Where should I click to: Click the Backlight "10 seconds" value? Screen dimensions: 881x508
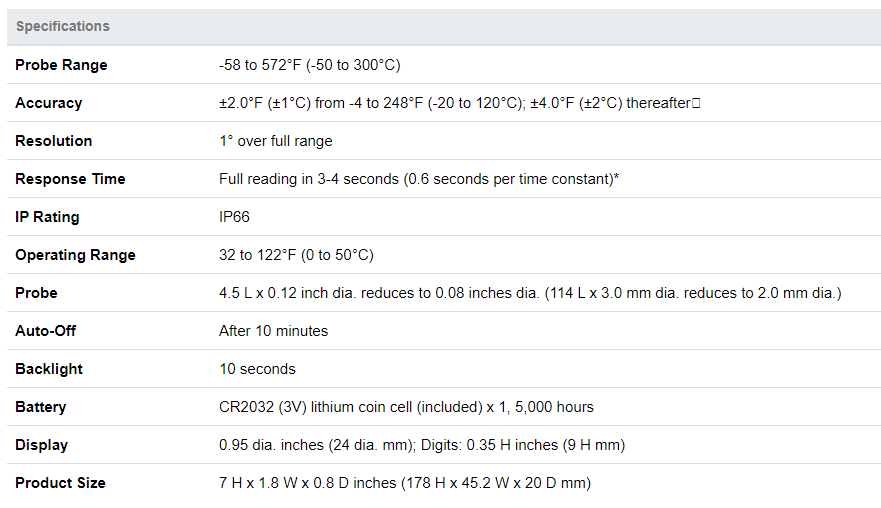click(x=257, y=369)
